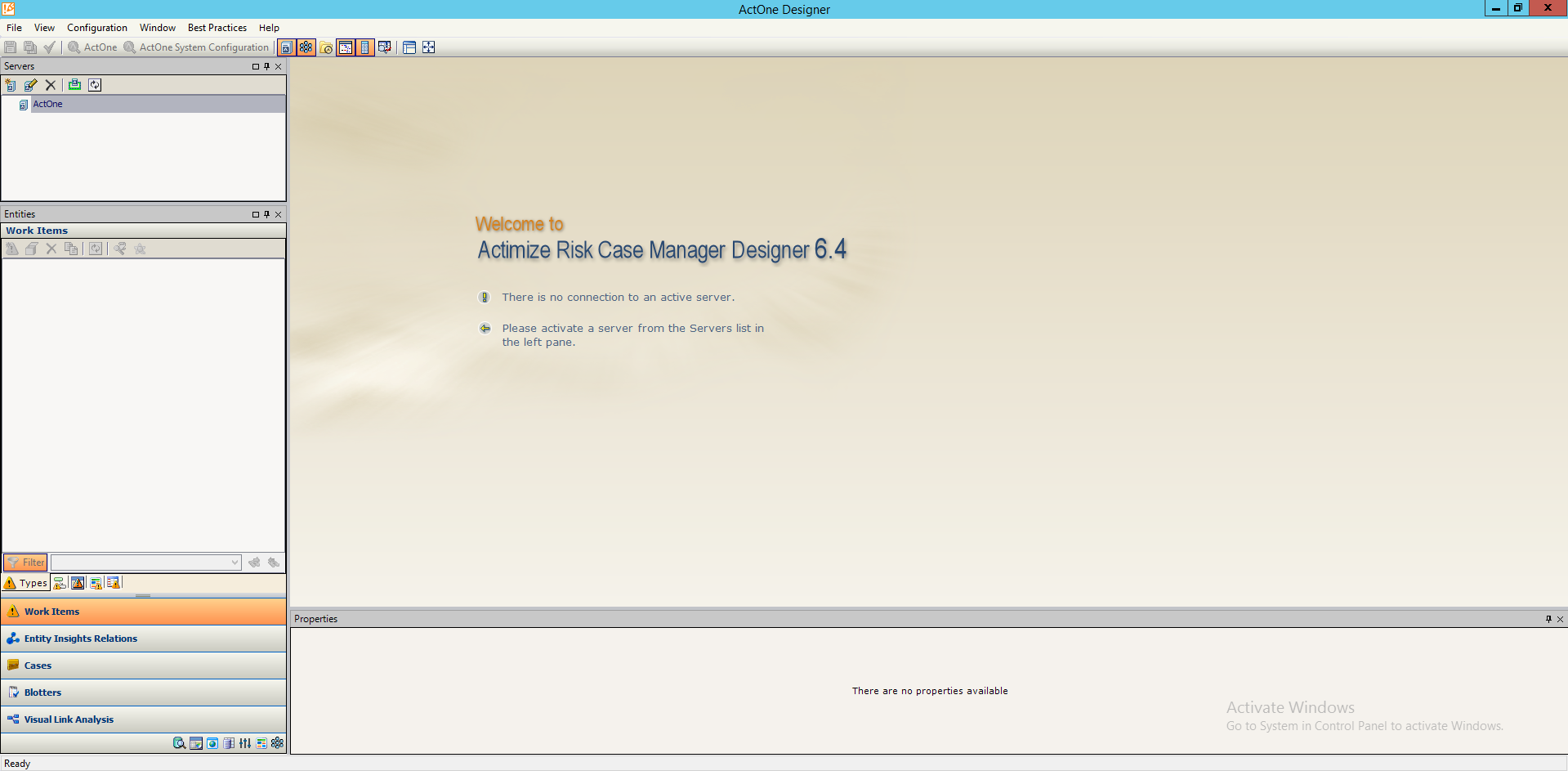Click the ActOne search toolbar button
The image size is (1568, 771).
(x=92, y=47)
